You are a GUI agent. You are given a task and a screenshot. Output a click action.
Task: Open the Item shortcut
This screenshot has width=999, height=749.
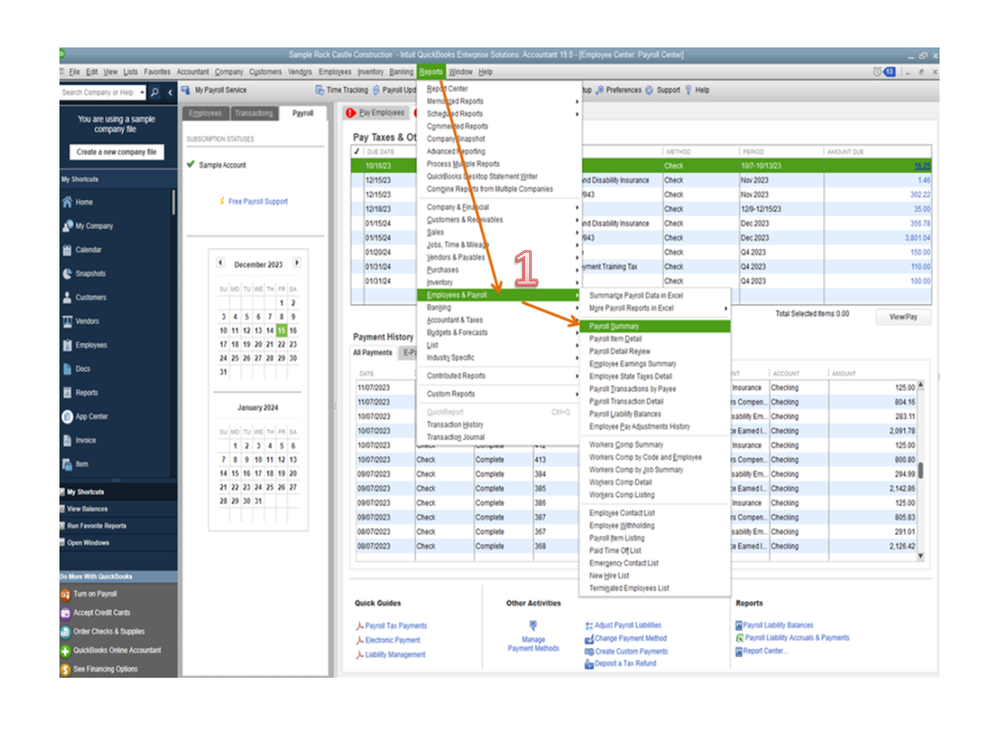point(75,464)
